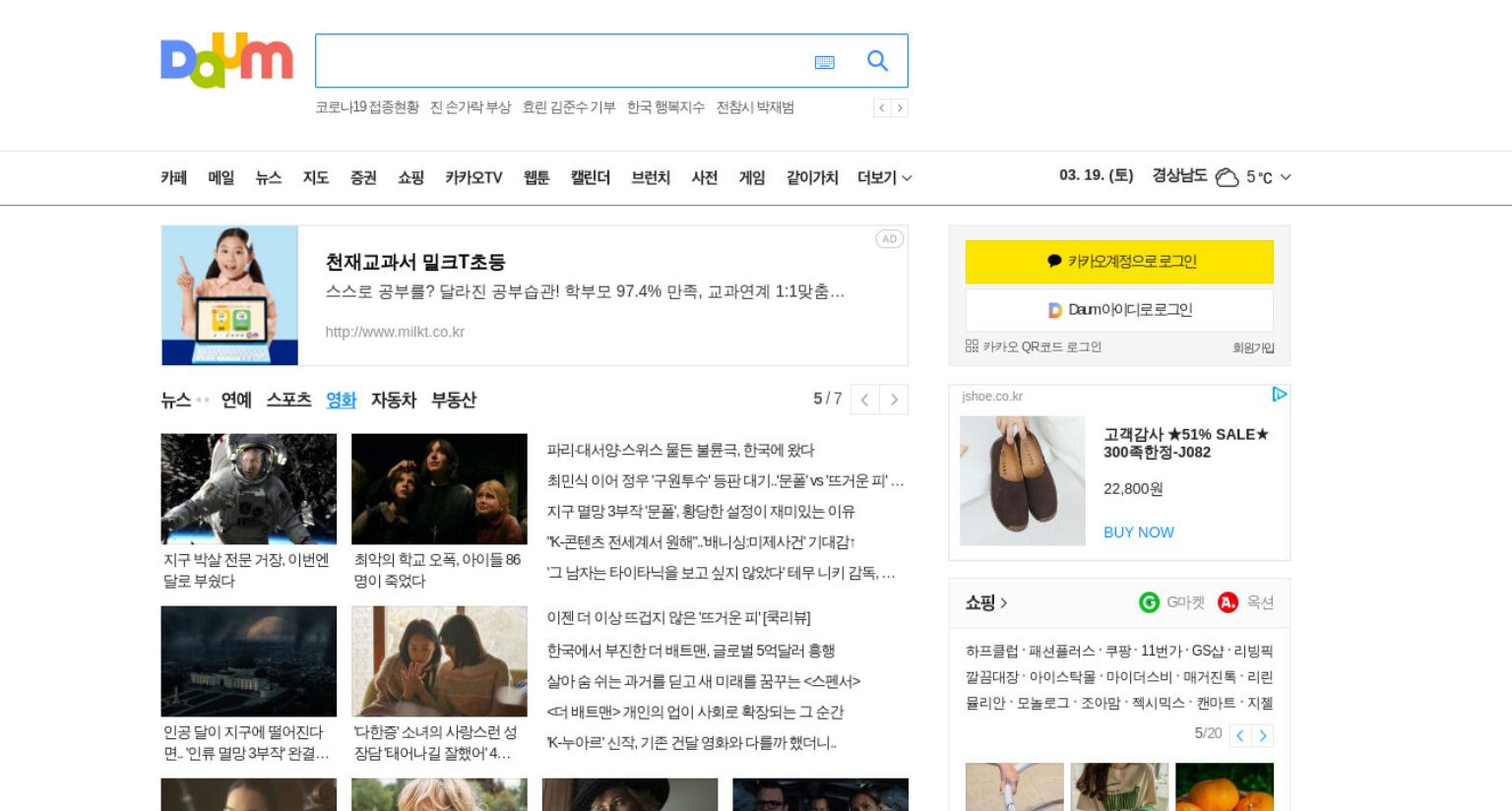Open the 브런치 menu

651,178
